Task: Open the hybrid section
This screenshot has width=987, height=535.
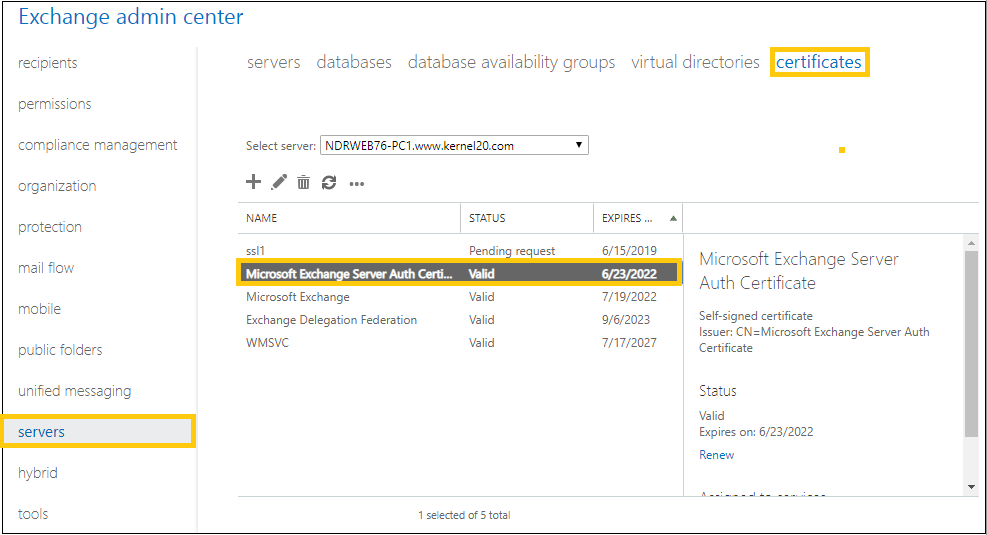Action: (x=38, y=473)
